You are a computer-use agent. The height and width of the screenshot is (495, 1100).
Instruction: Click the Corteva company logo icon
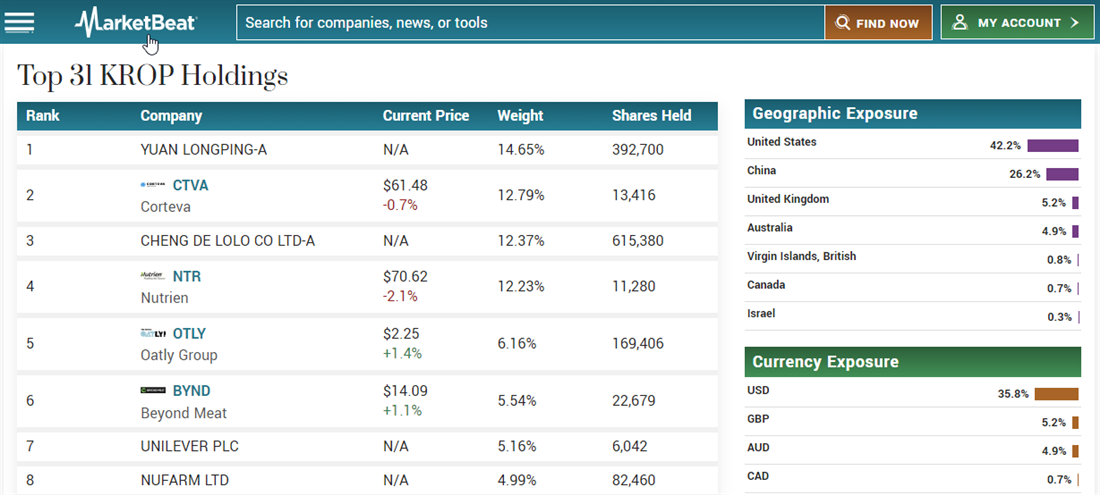(x=153, y=185)
